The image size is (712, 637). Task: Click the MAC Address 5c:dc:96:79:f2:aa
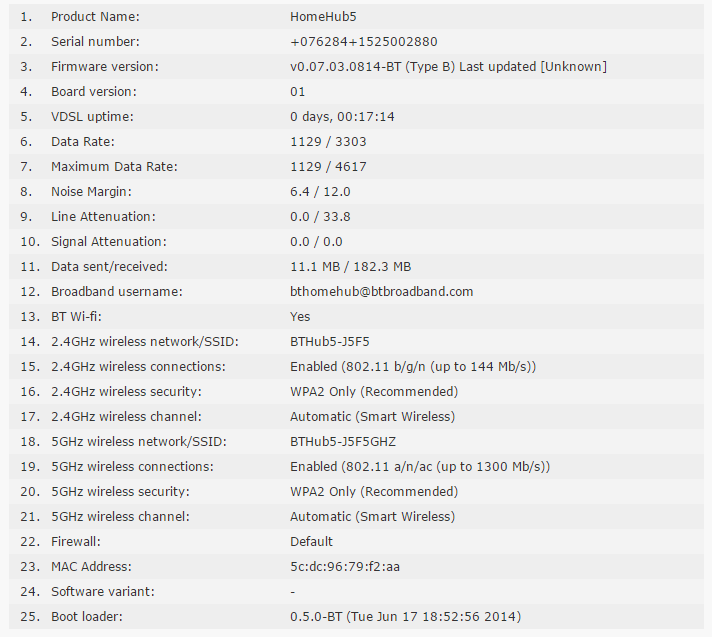pyautogui.click(x=345, y=567)
